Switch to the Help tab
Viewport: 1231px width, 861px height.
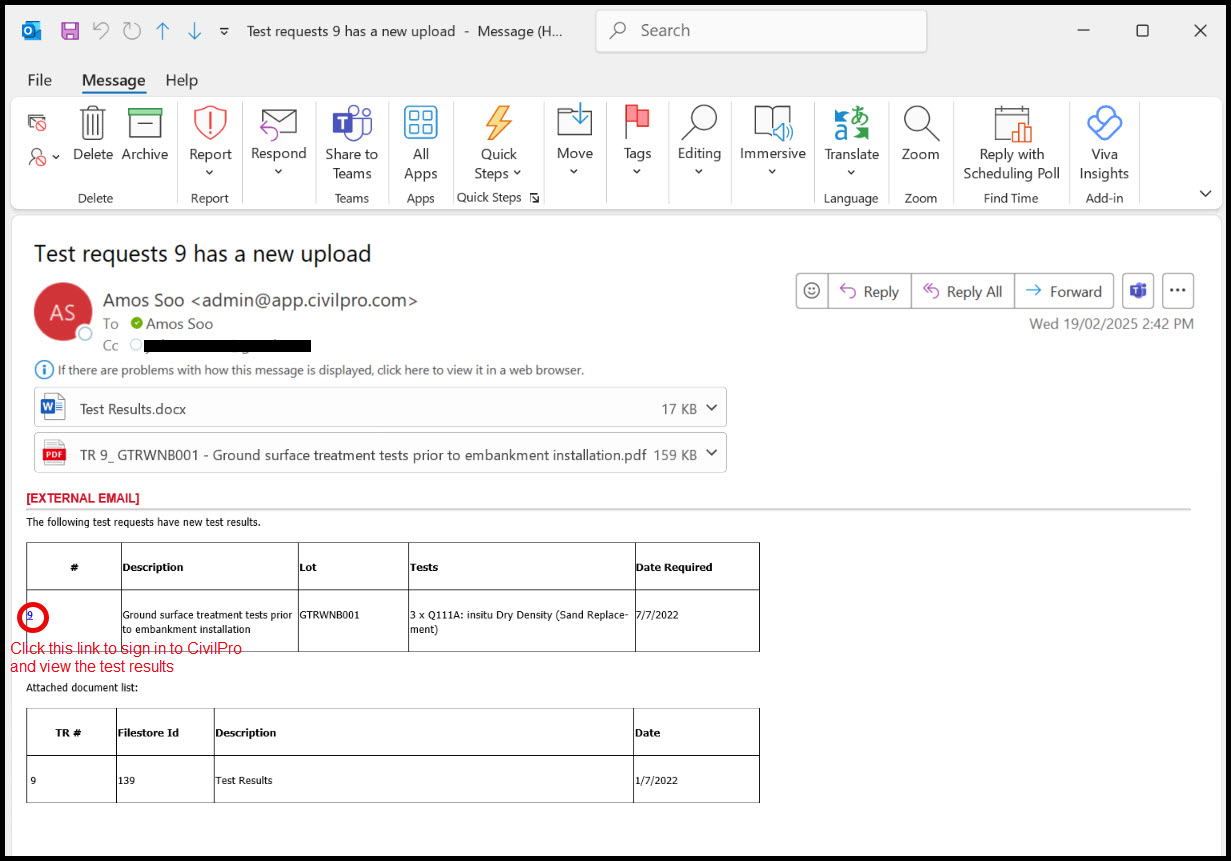(x=182, y=80)
